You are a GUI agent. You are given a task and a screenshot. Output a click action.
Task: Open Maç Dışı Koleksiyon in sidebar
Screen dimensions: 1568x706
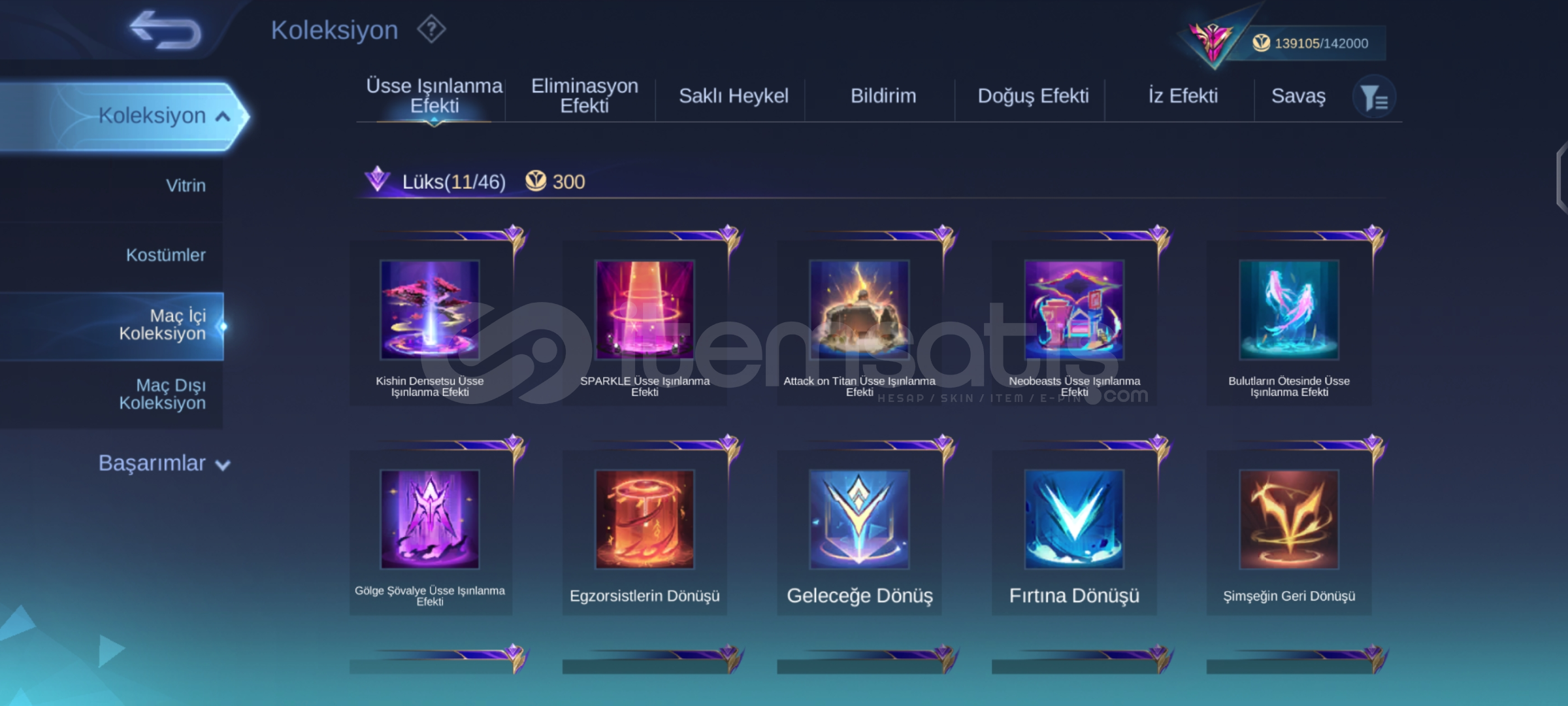pyautogui.click(x=162, y=394)
